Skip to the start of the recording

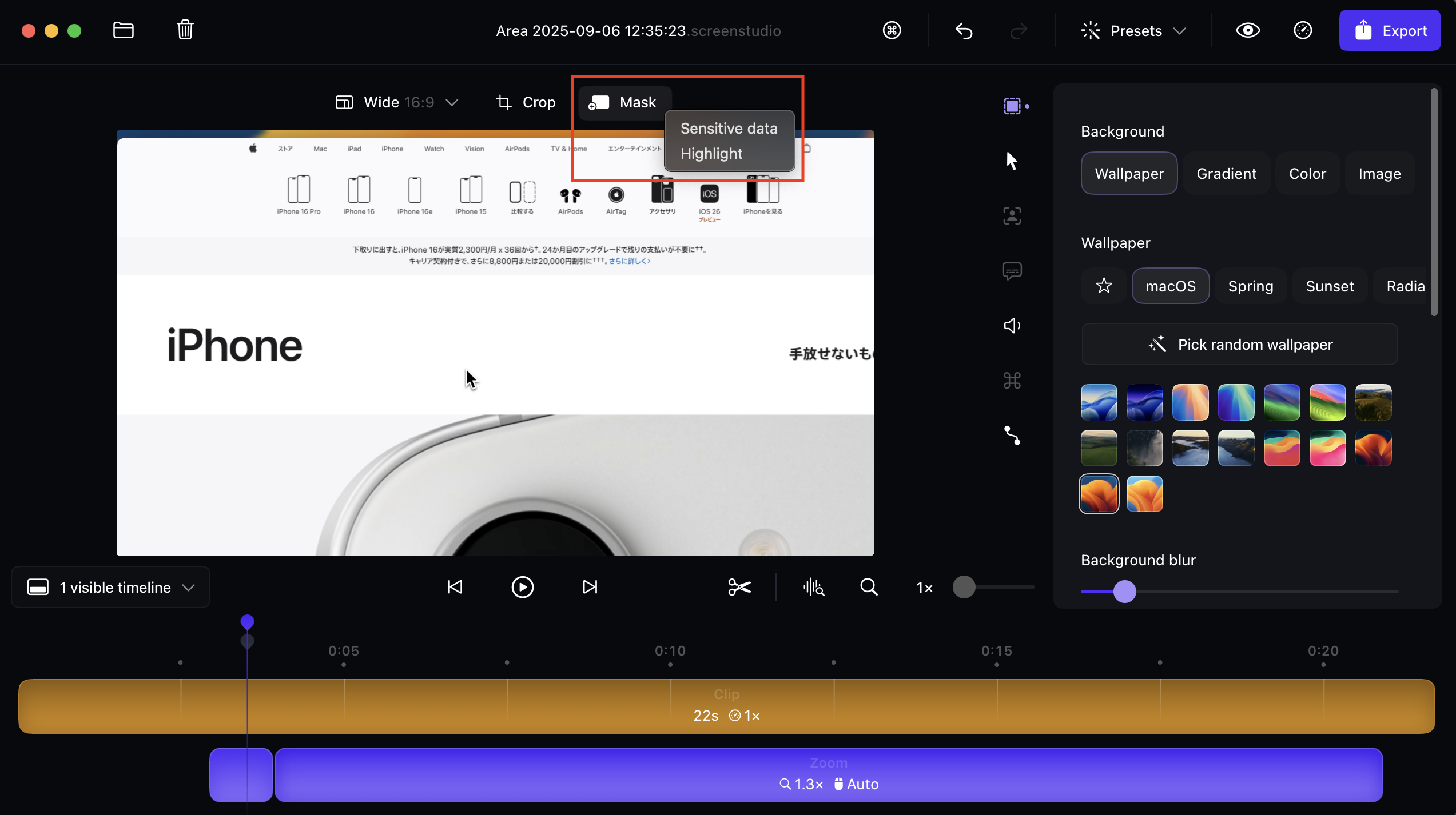(x=455, y=587)
